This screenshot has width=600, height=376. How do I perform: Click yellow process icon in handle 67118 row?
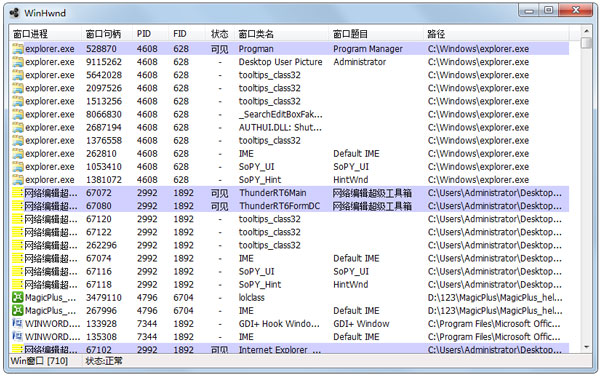coord(18,285)
